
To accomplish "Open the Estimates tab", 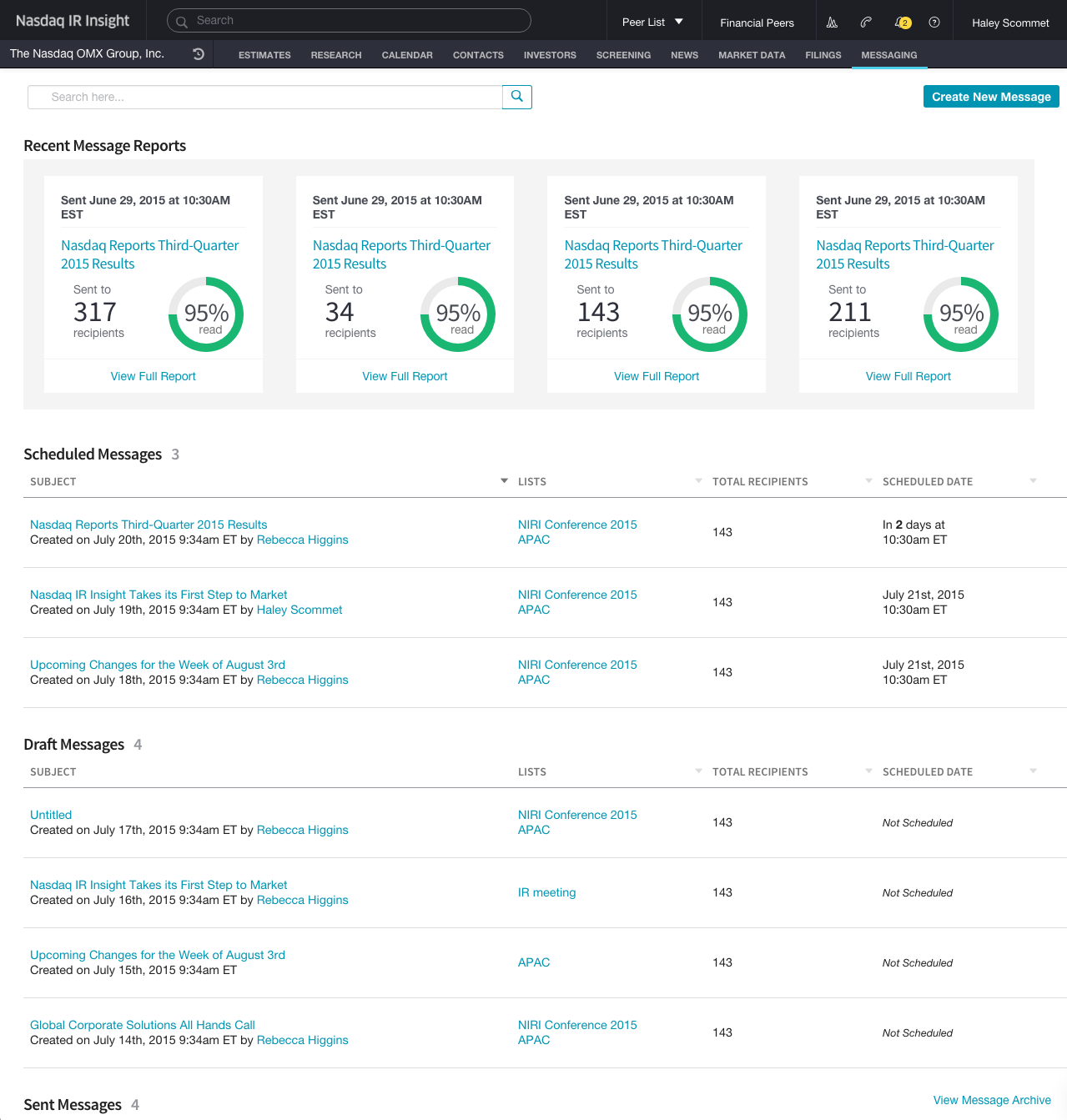I will coord(264,55).
